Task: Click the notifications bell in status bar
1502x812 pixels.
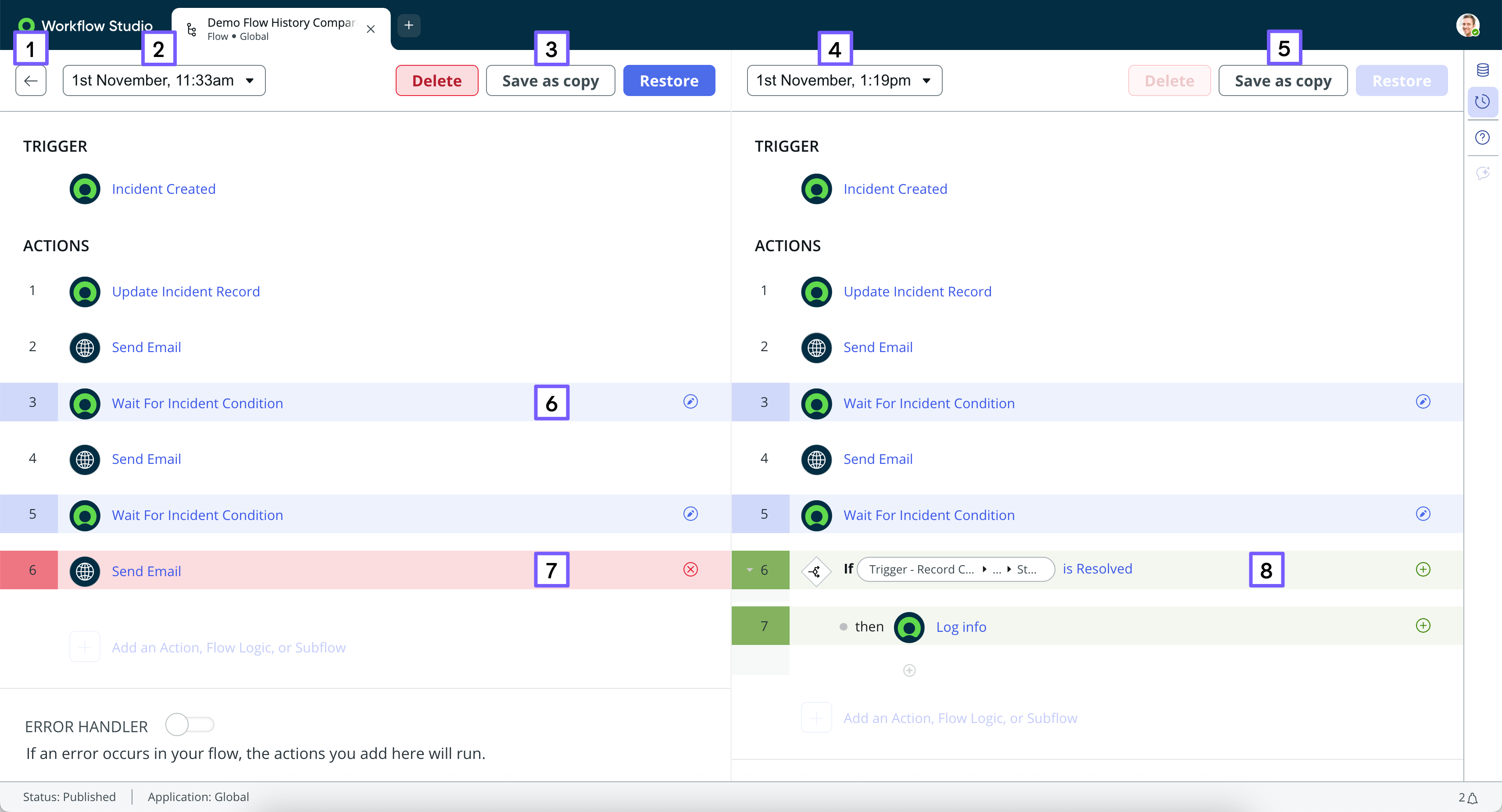Action: [x=1473, y=798]
